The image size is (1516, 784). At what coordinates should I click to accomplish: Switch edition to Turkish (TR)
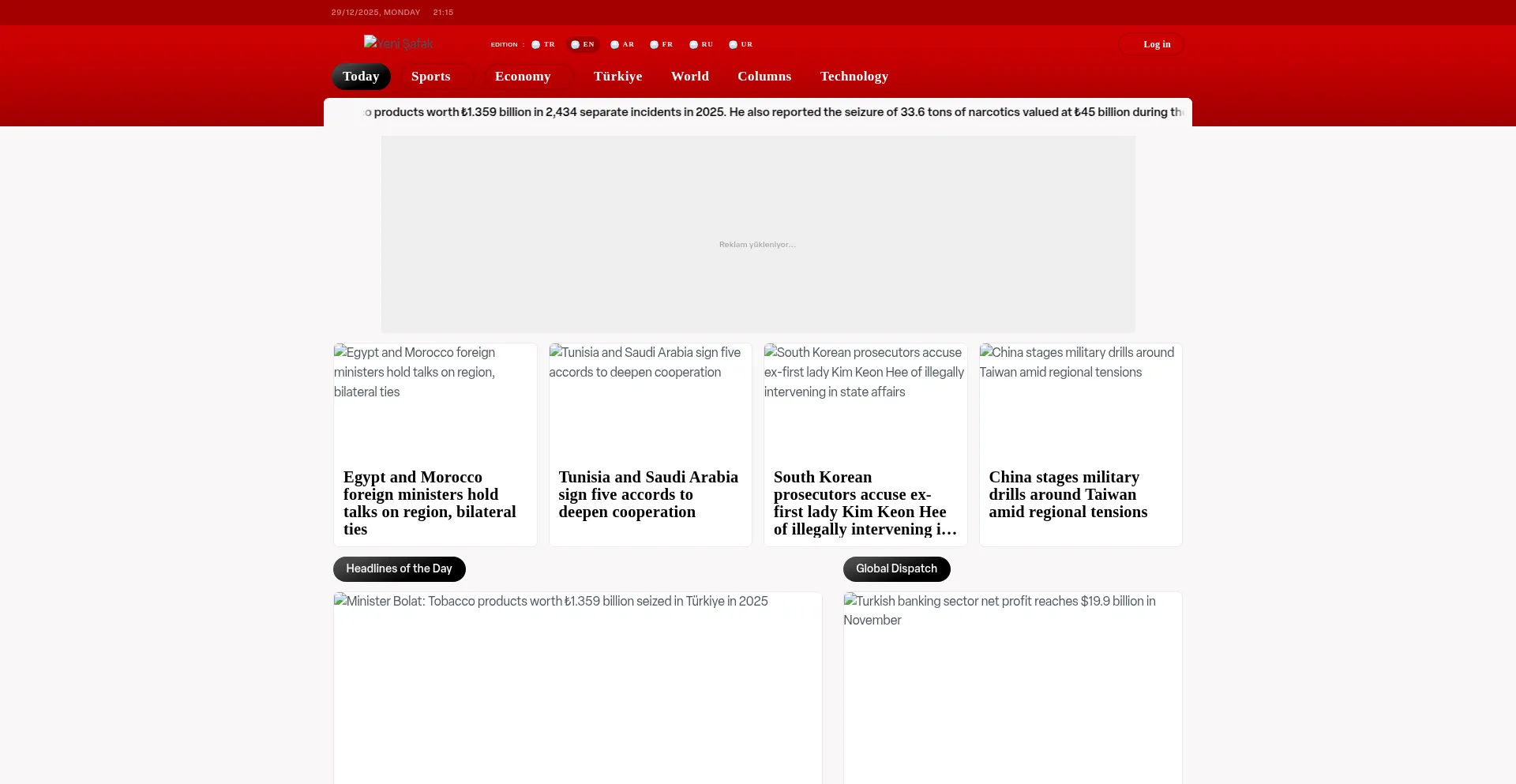(x=543, y=45)
